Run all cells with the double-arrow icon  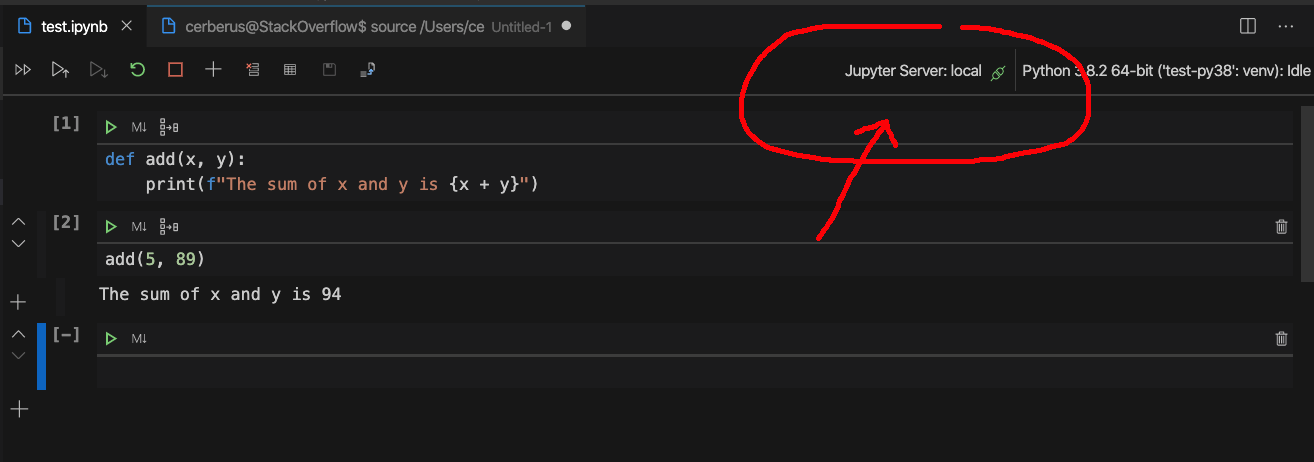click(23, 70)
